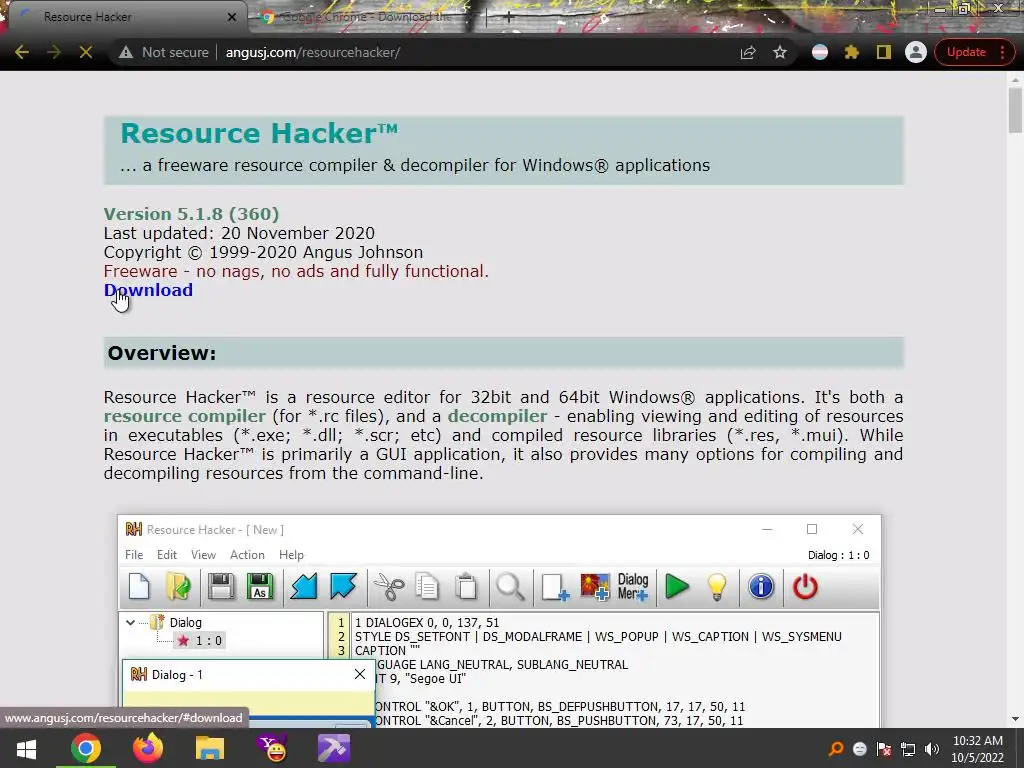Click the Save floppy disk toolbar icon
Image resolution: width=1024 pixels, height=768 pixels.
(x=221, y=586)
